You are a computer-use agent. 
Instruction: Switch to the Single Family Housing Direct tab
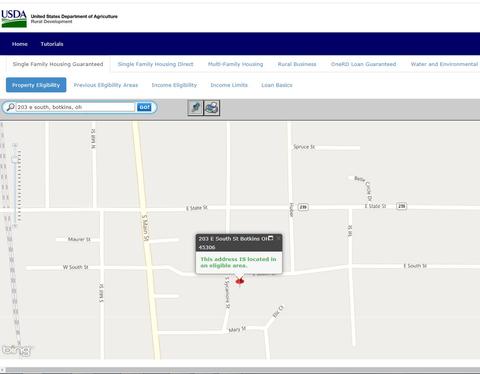point(155,64)
